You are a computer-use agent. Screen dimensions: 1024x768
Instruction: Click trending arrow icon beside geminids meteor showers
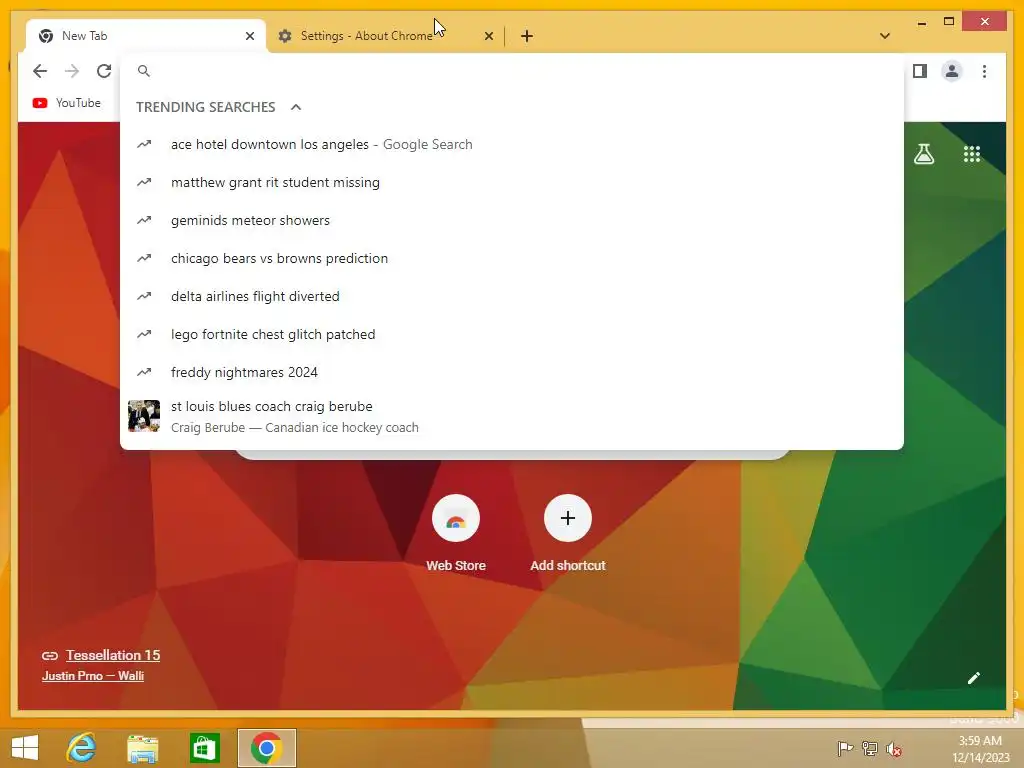[144, 220]
